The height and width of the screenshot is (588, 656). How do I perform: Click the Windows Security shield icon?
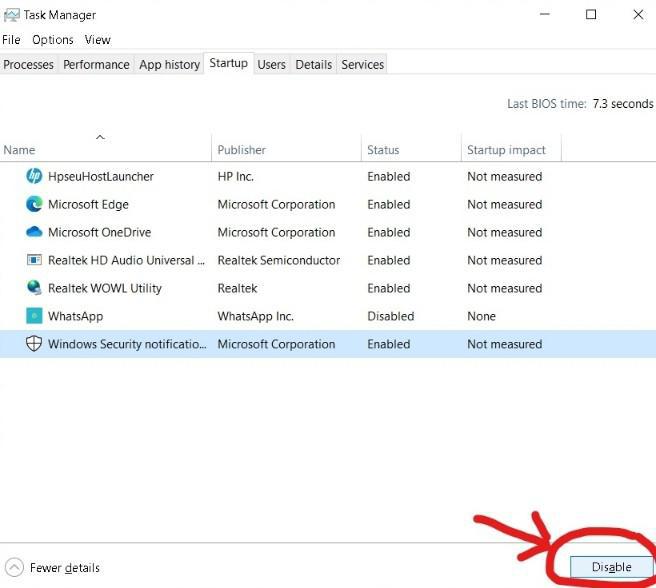[34, 344]
